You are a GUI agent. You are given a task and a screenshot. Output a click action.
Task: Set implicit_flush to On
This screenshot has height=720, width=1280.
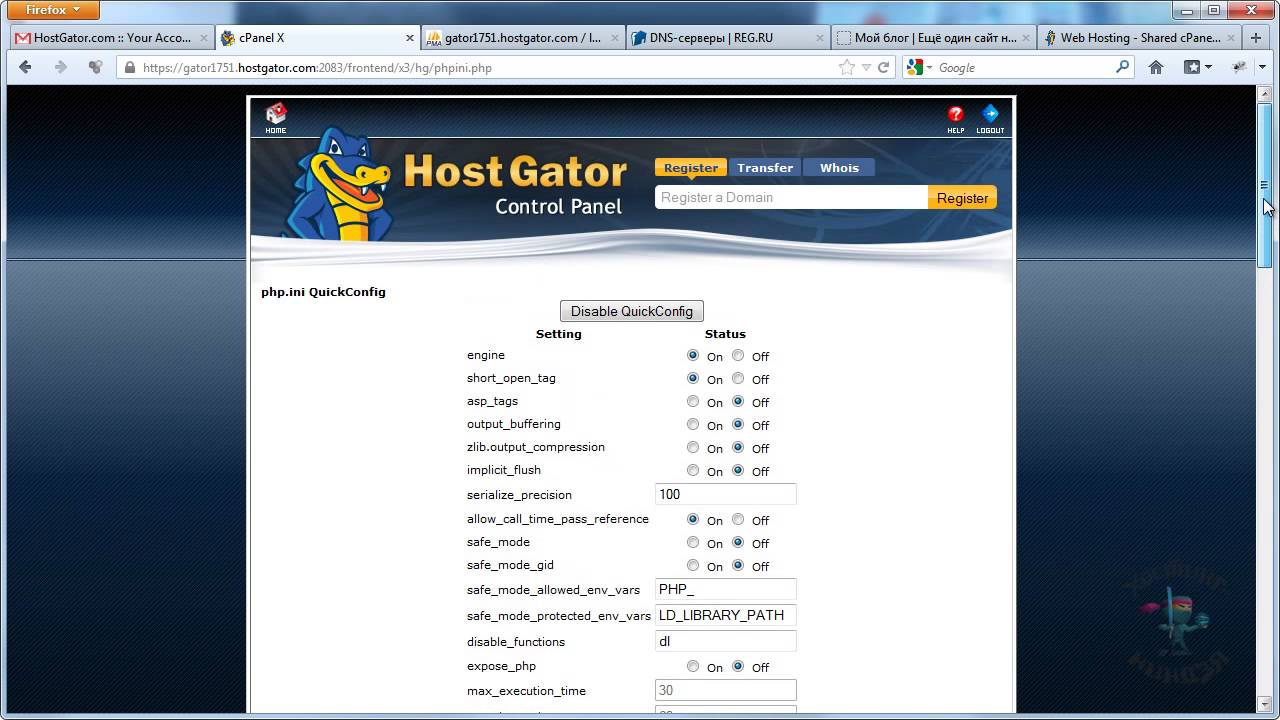693,470
